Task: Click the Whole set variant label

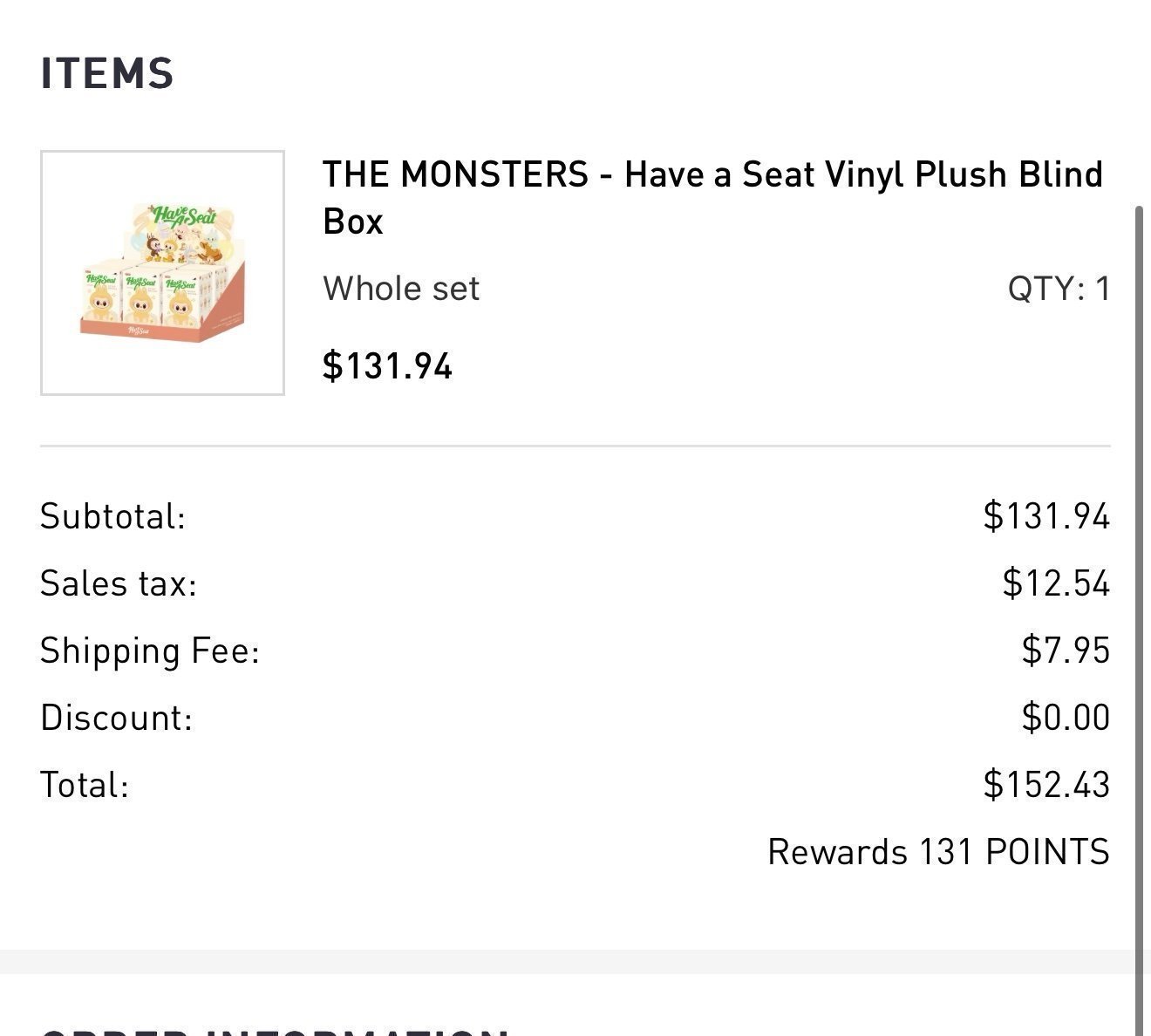Action: click(x=401, y=289)
